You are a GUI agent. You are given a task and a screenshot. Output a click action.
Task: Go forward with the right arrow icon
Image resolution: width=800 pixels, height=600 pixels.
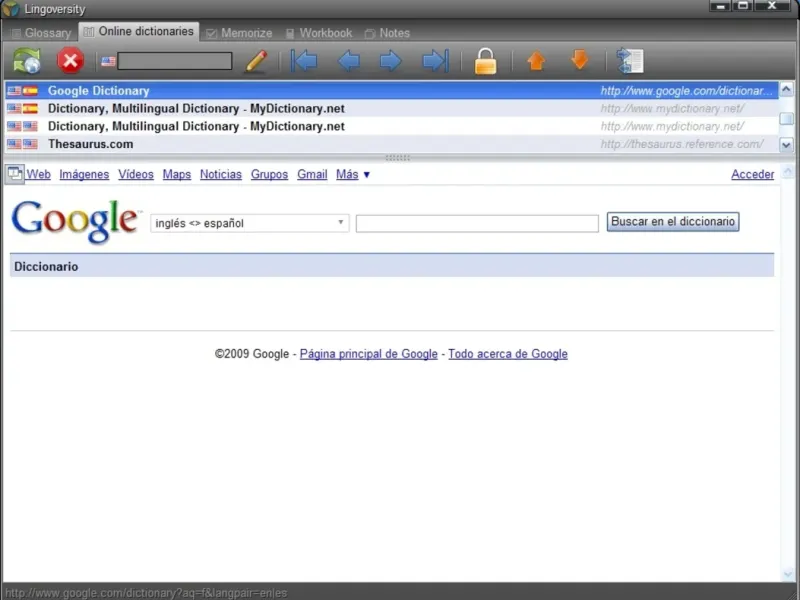(391, 61)
